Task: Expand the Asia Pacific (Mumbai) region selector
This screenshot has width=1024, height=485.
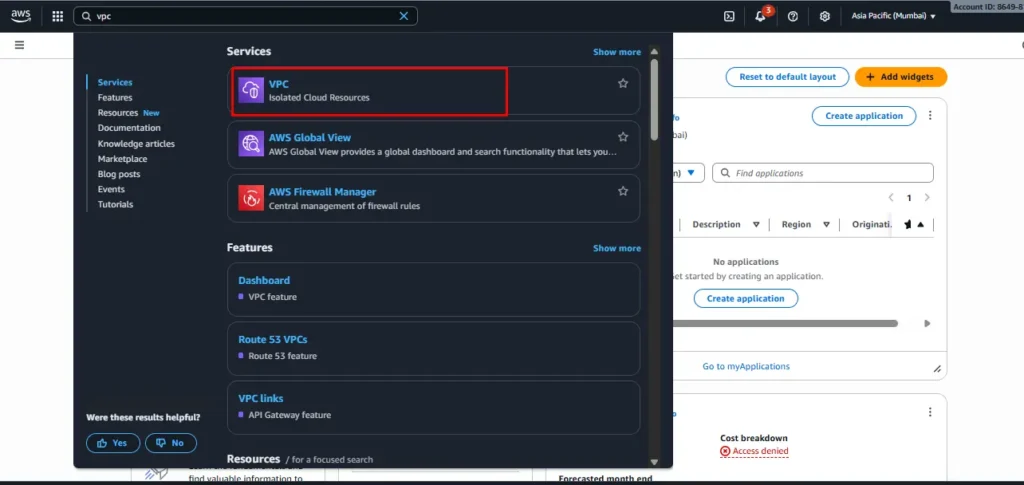Action: pyautogui.click(x=893, y=16)
